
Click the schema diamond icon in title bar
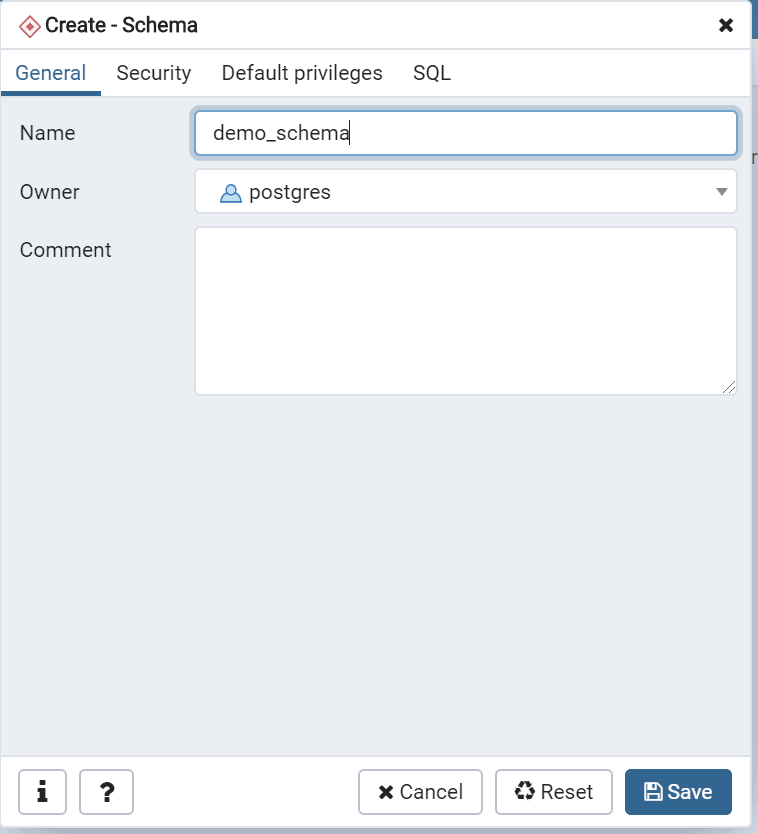pos(30,26)
